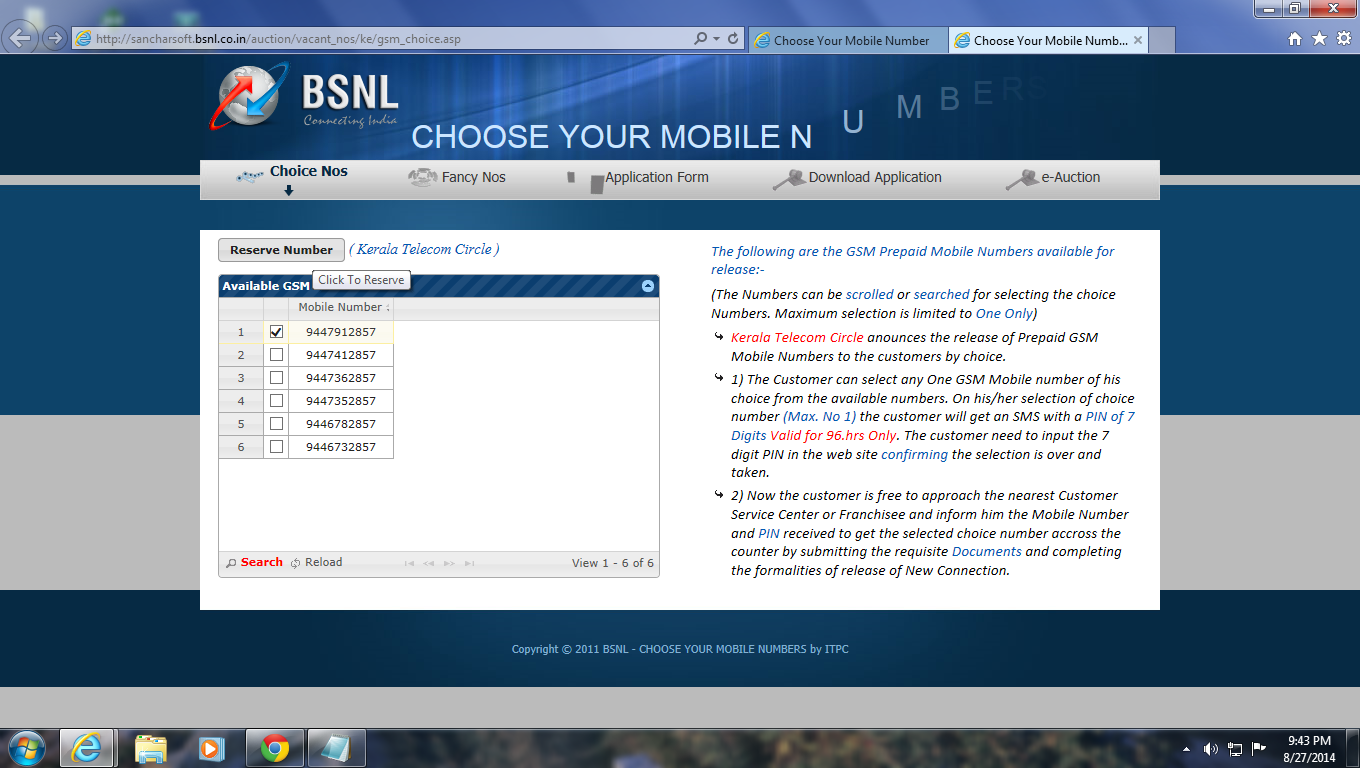Switch to the first Choose Your Mobile Number tab
This screenshot has height=768, width=1360.
click(x=846, y=41)
